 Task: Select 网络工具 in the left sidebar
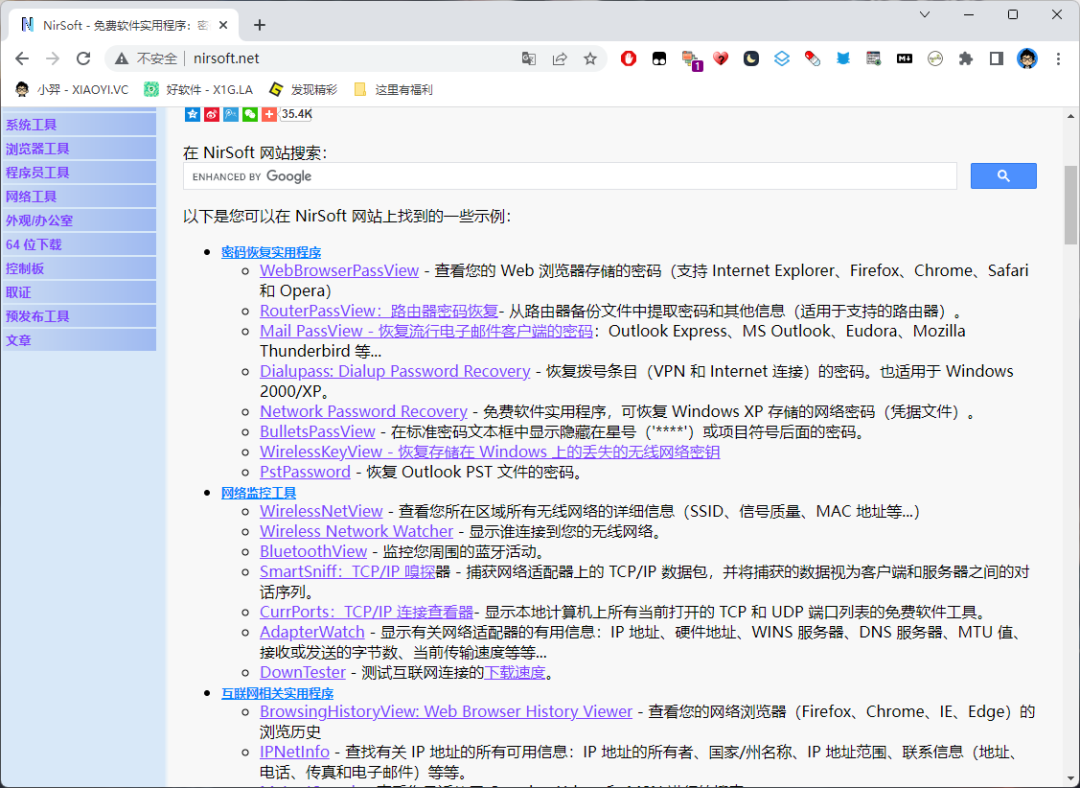click(x=31, y=197)
